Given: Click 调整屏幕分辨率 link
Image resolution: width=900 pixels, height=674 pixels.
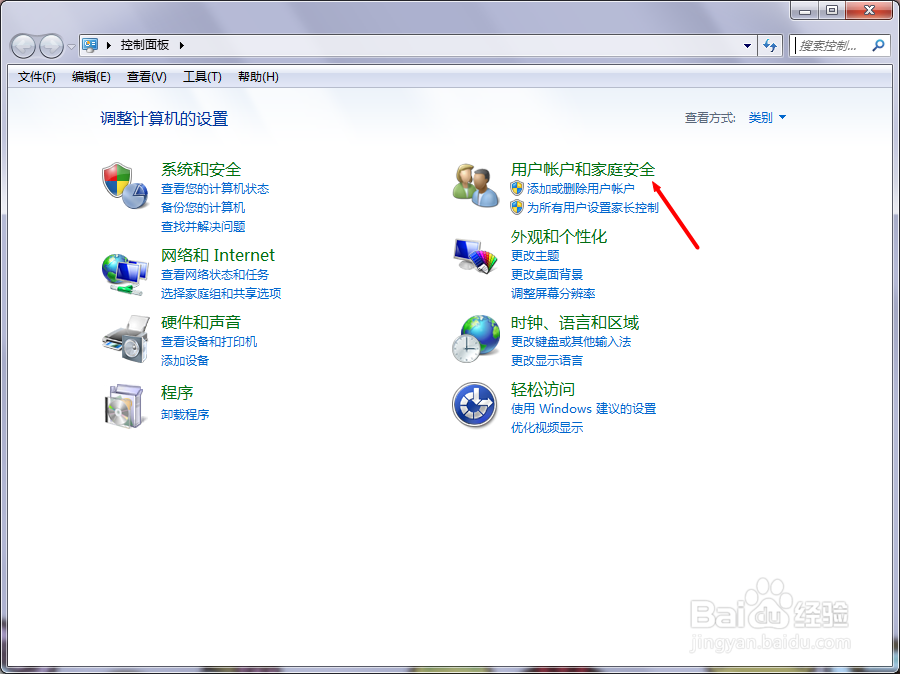Looking at the screenshot, I should click(x=553, y=293).
